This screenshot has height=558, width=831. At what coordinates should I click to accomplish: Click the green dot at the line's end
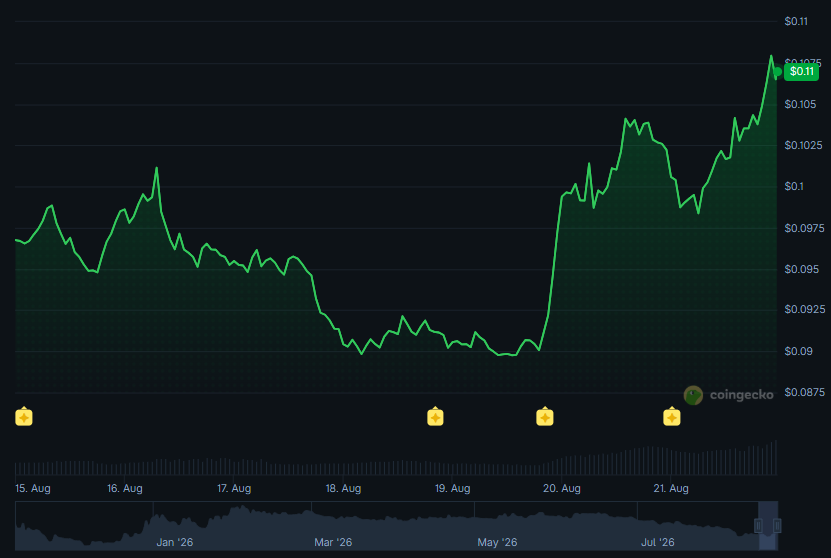coord(777,72)
